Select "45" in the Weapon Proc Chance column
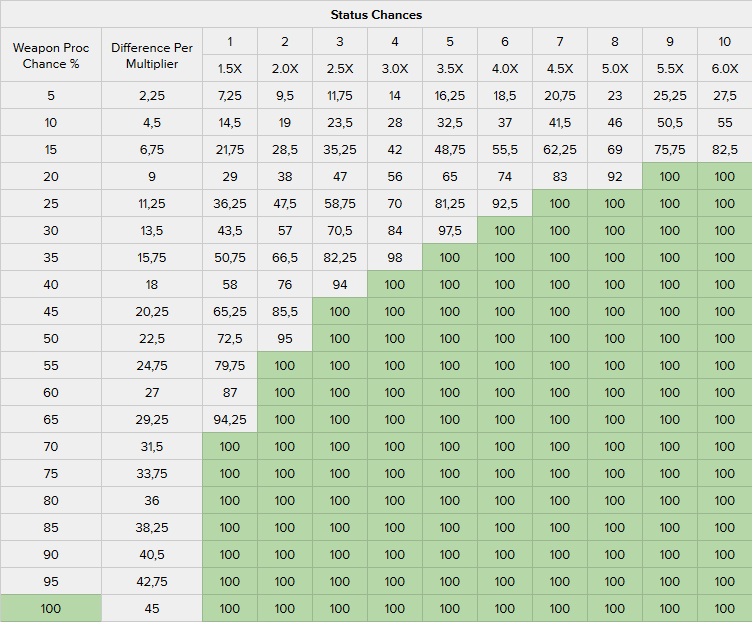The height and width of the screenshot is (622, 752). tap(51, 312)
